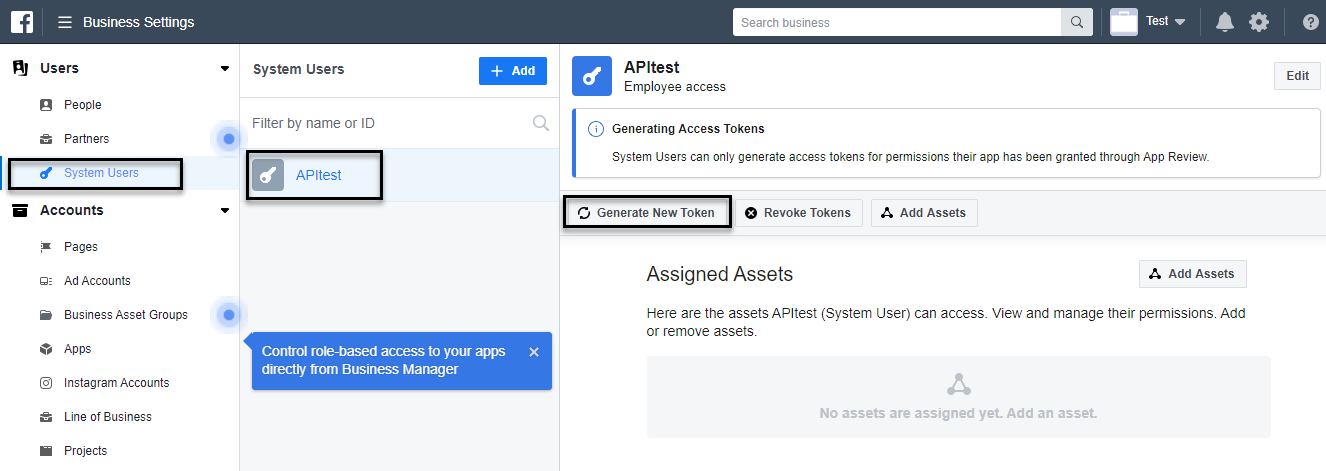The image size is (1326, 471).
Task: Click Generate New Token
Action: pyautogui.click(x=647, y=213)
